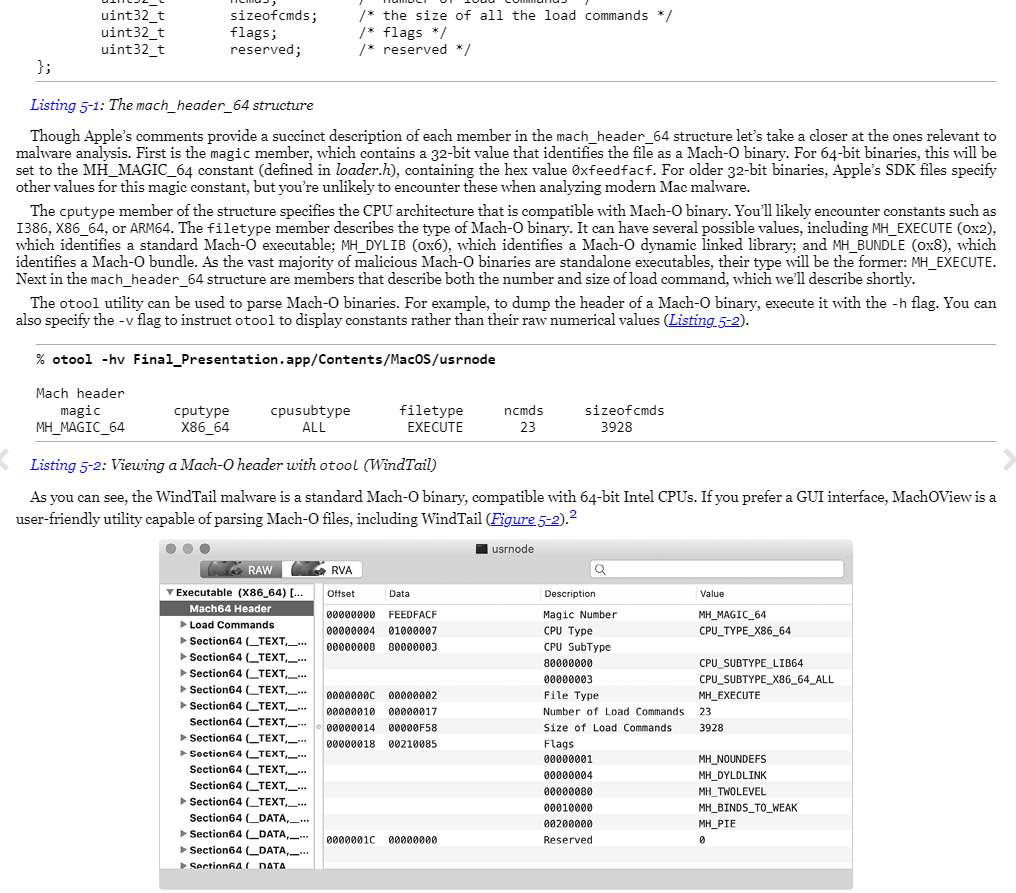This screenshot has width=1016, height=893.
Task: Switch to RVA address mode
Action: [324, 570]
